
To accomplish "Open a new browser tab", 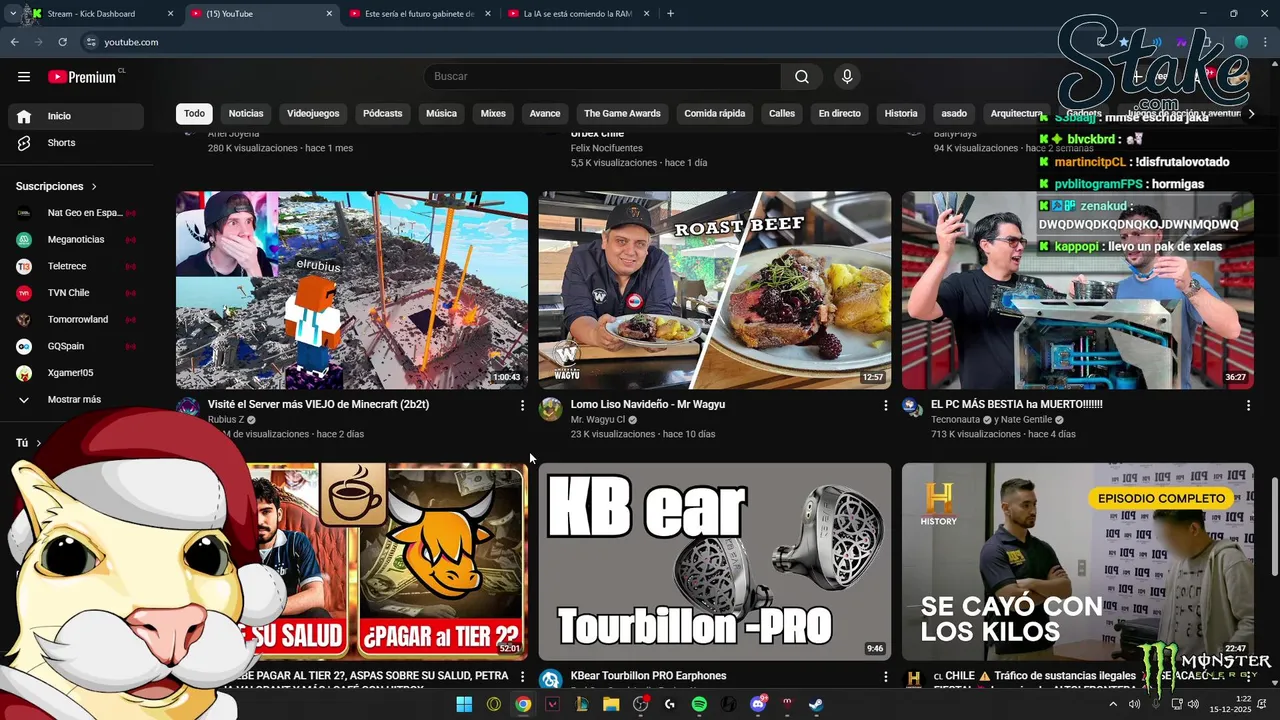I will pyautogui.click(x=670, y=14).
